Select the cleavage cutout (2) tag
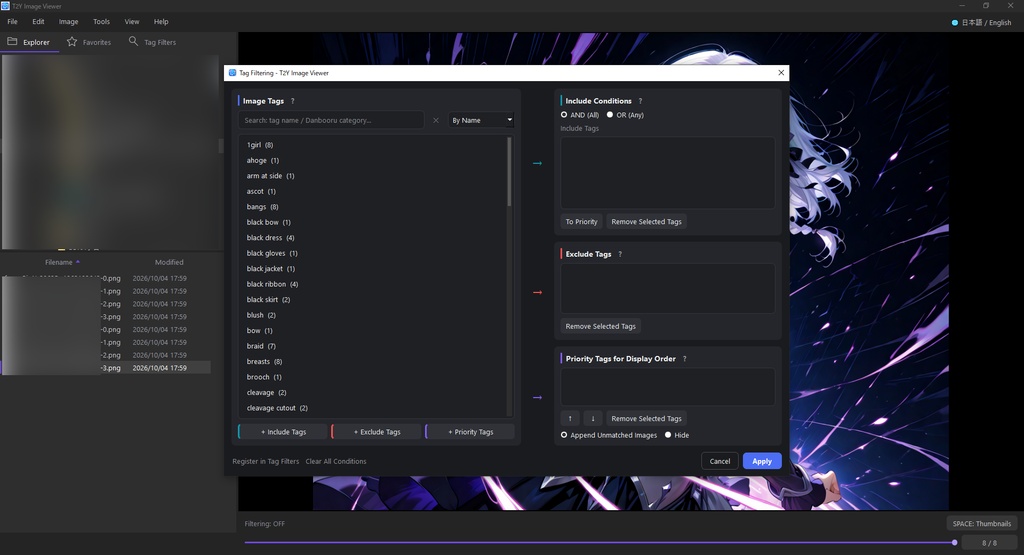Viewport: 1024px width, 555px height. click(x=277, y=408)
